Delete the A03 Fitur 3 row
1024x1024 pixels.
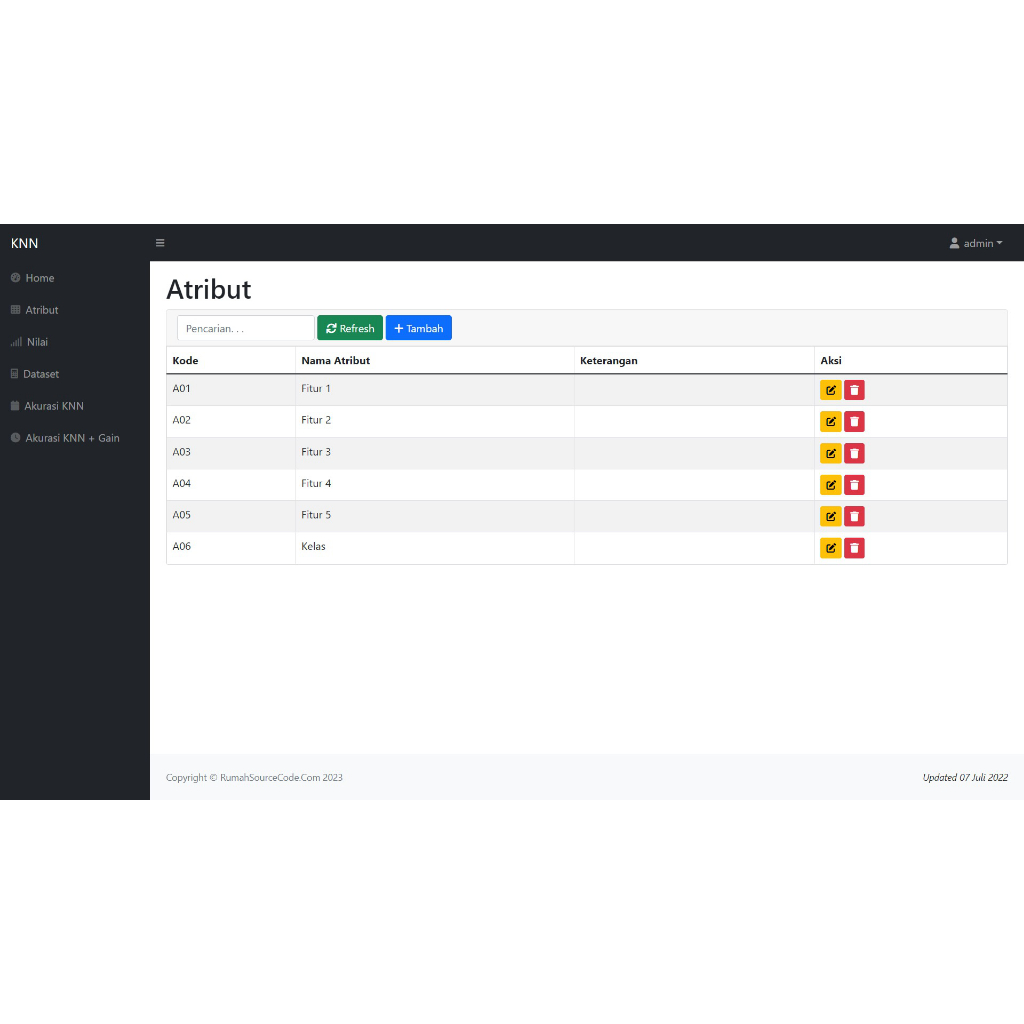pyautogui.click(x=854, y=453)
